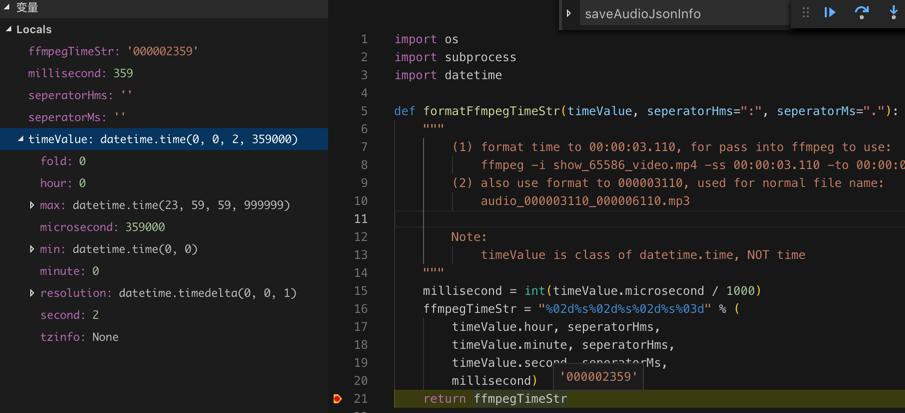Select the millisecond: 359 variable row

(x=164, y=73)
